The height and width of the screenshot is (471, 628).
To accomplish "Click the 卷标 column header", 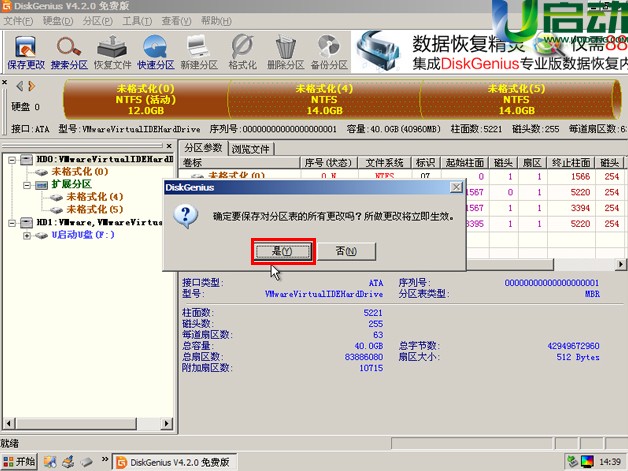I will (x=240, y=163).
